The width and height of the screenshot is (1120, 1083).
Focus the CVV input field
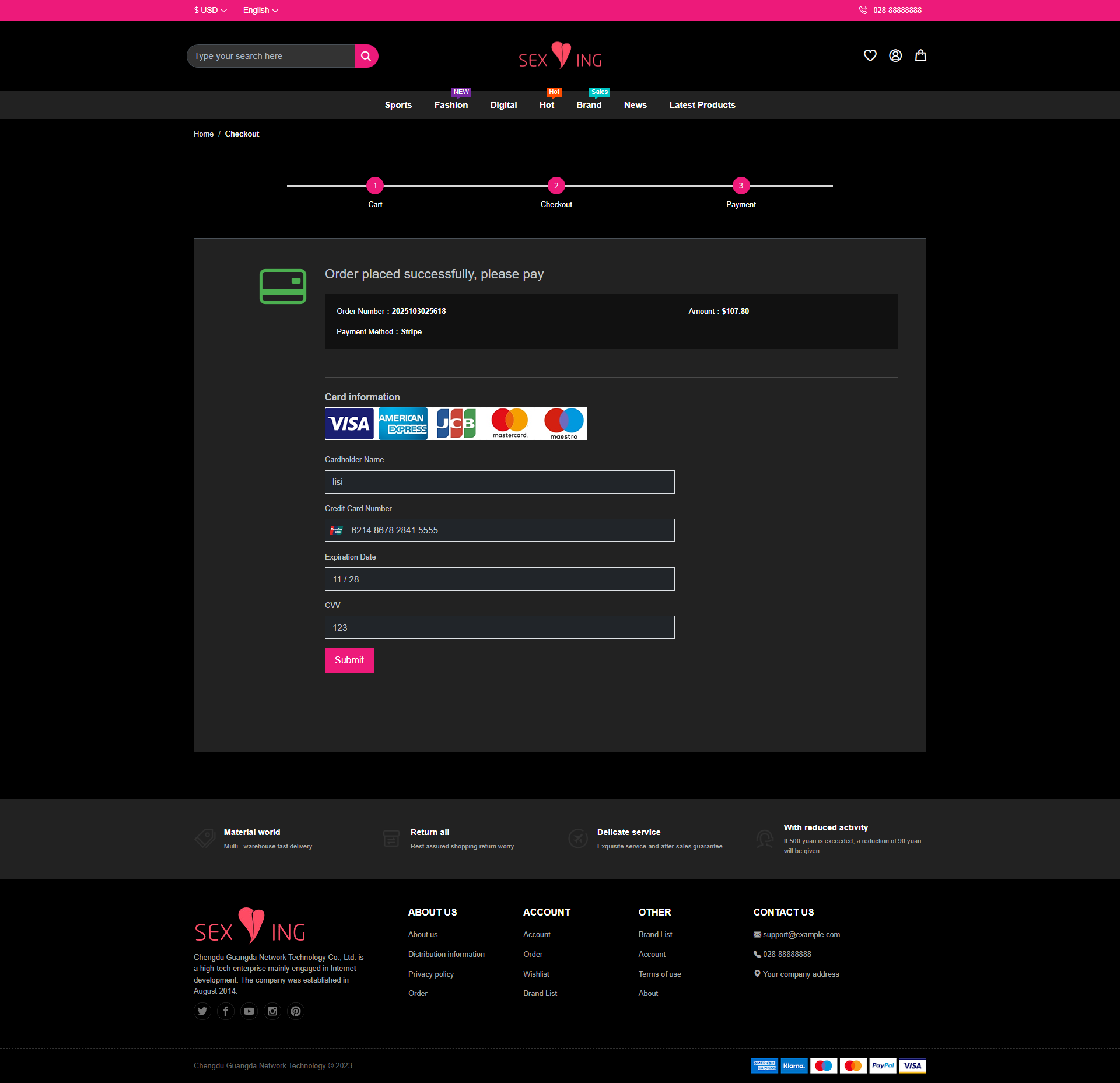(x=499, y=627)
